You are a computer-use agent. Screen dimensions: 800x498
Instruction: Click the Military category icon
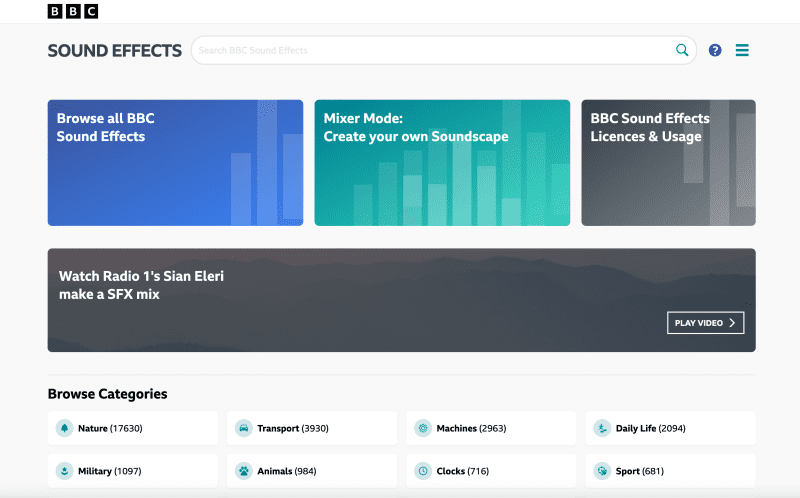(64, 471)
